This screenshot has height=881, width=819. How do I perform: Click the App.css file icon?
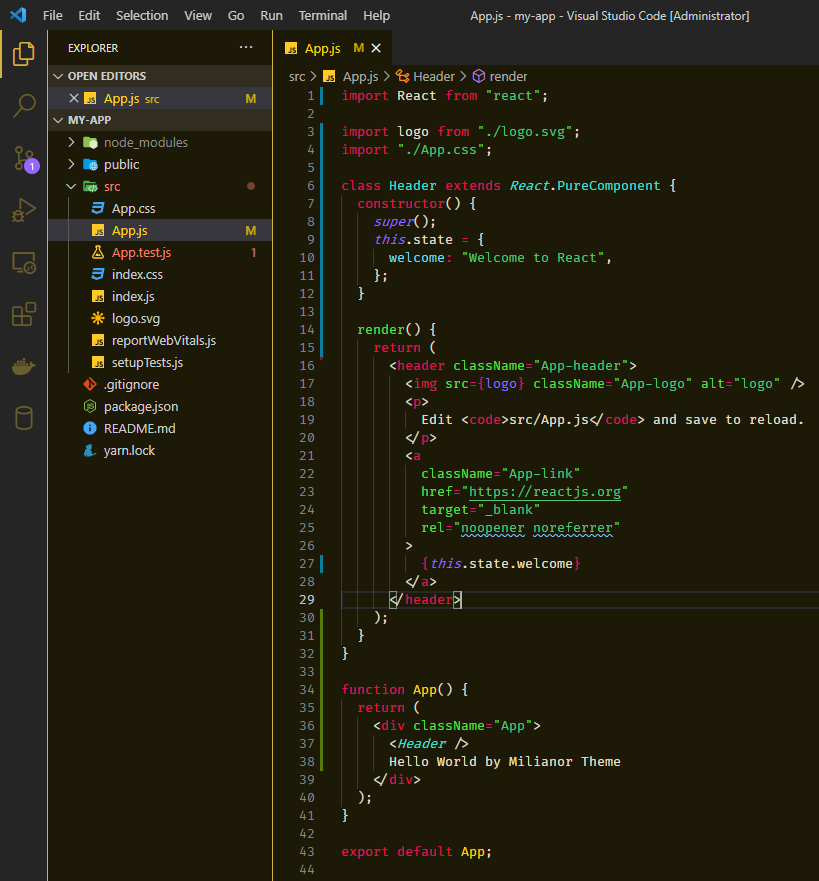pyautogui.click(x=98, y=208)
